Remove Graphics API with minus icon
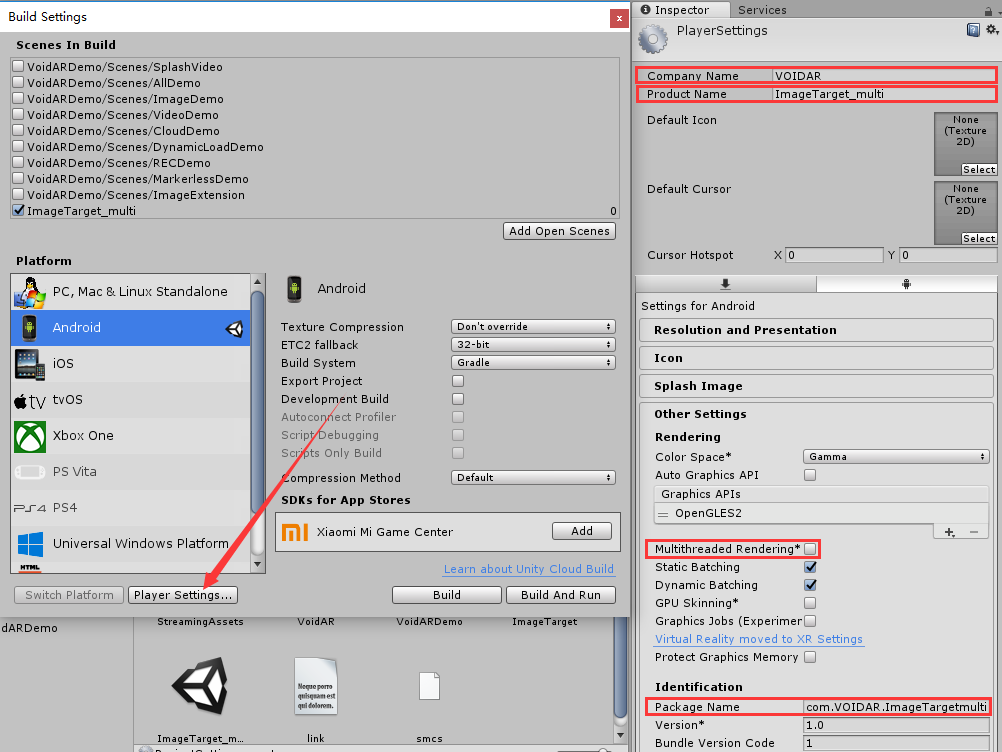This screenshot has height=752, width=1002. click(974, 532)
